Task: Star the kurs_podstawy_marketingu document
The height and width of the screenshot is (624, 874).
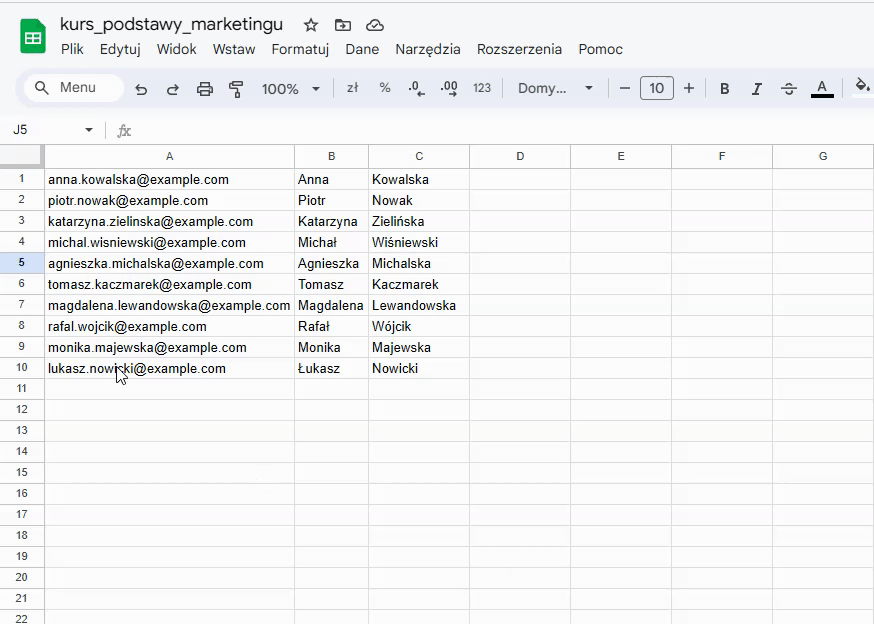Action: 310,25
